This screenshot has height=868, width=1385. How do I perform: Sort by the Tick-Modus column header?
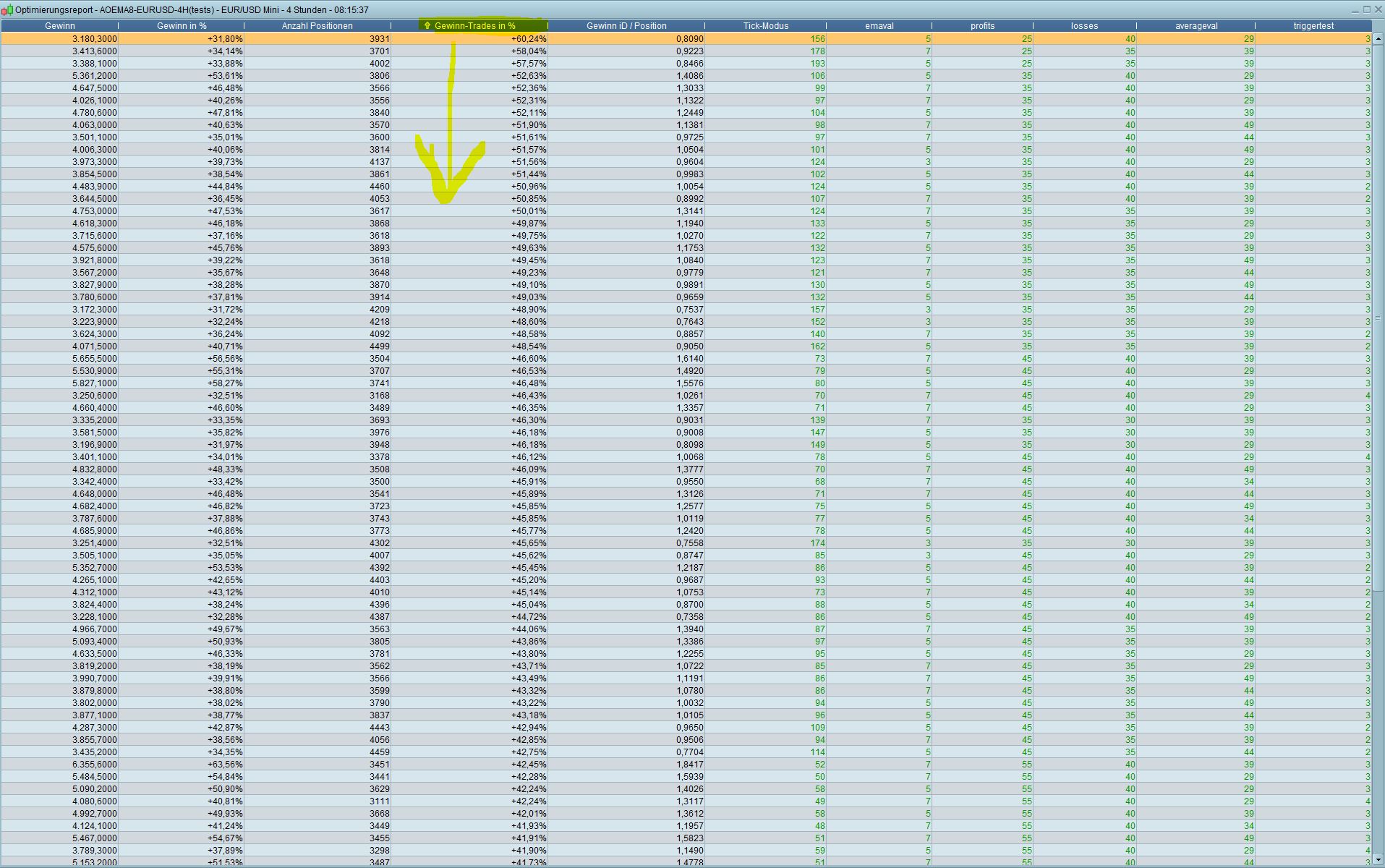pos(766,25)
